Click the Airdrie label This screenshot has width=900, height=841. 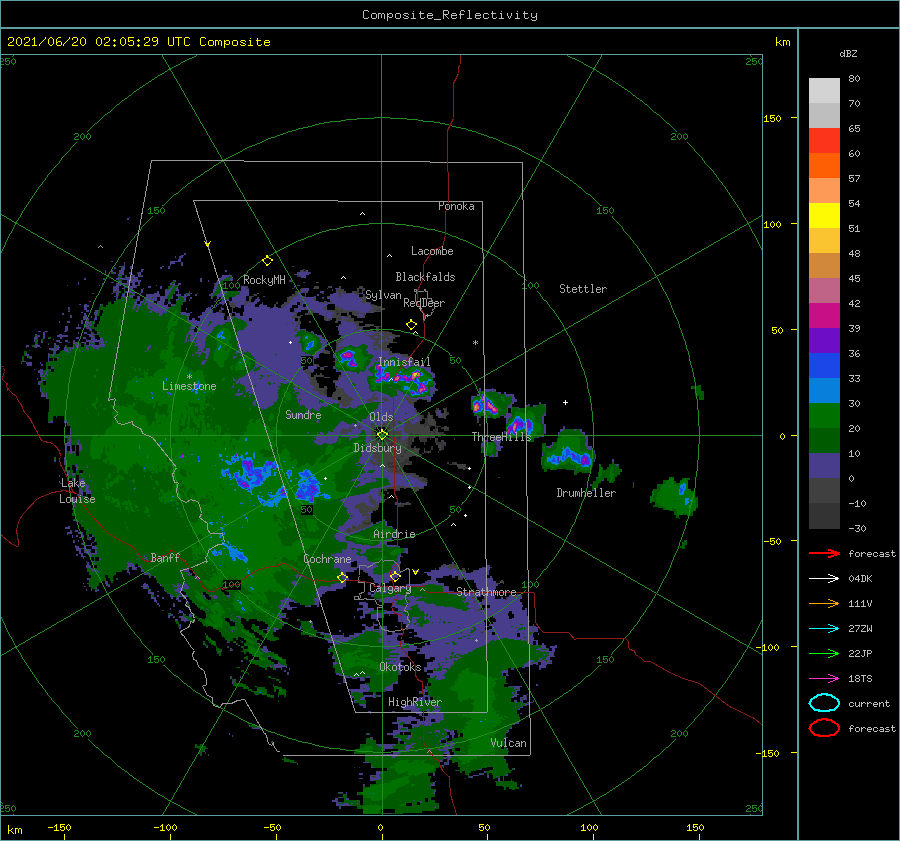point(394,534)
